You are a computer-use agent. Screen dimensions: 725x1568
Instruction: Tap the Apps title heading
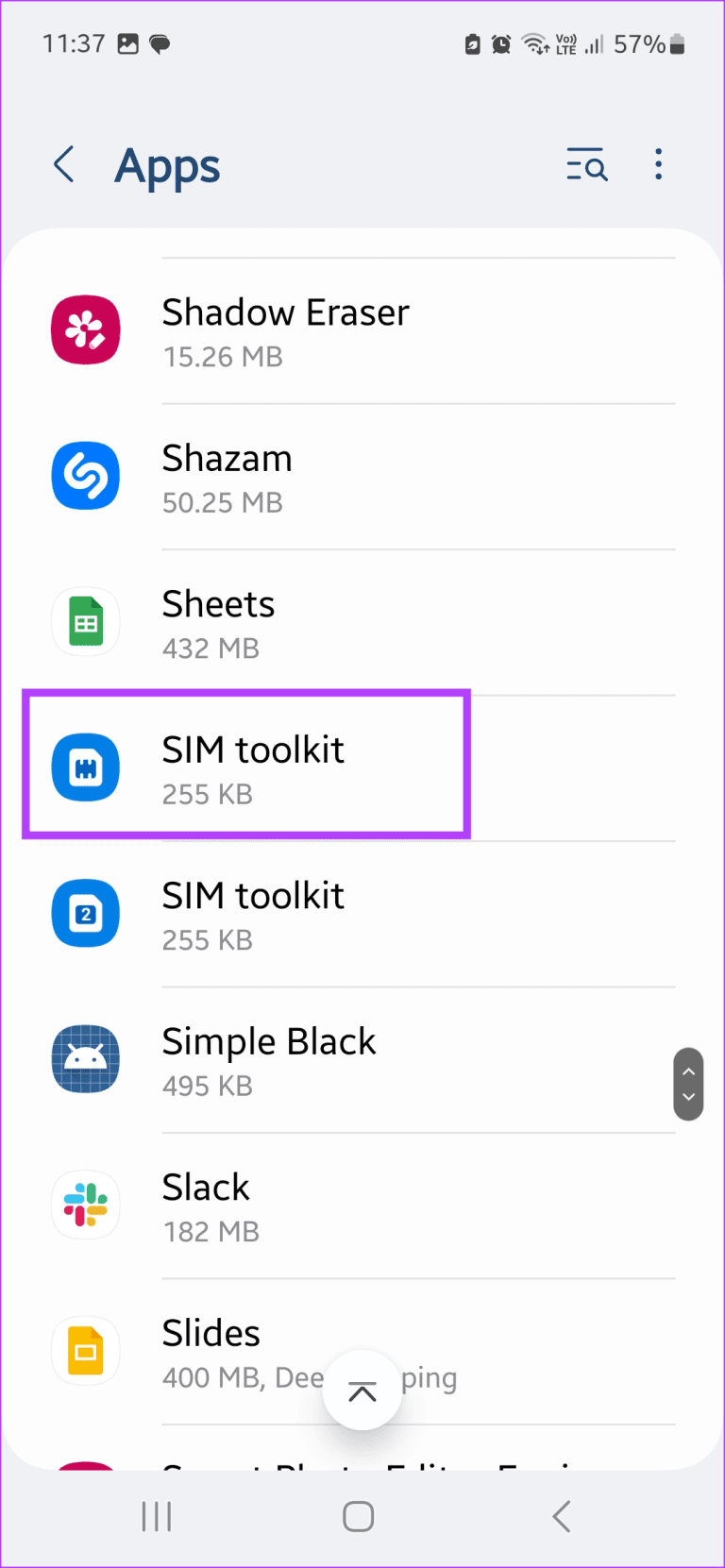167,166
